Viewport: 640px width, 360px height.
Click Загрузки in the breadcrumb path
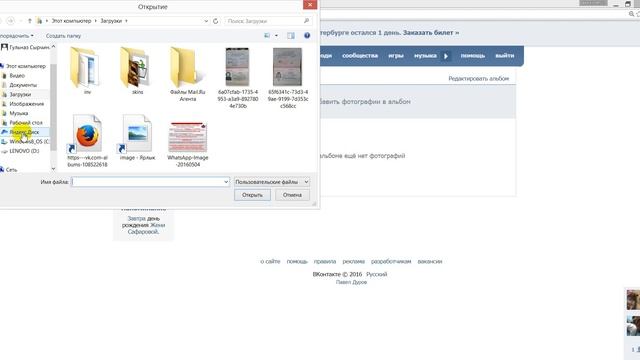111,21
